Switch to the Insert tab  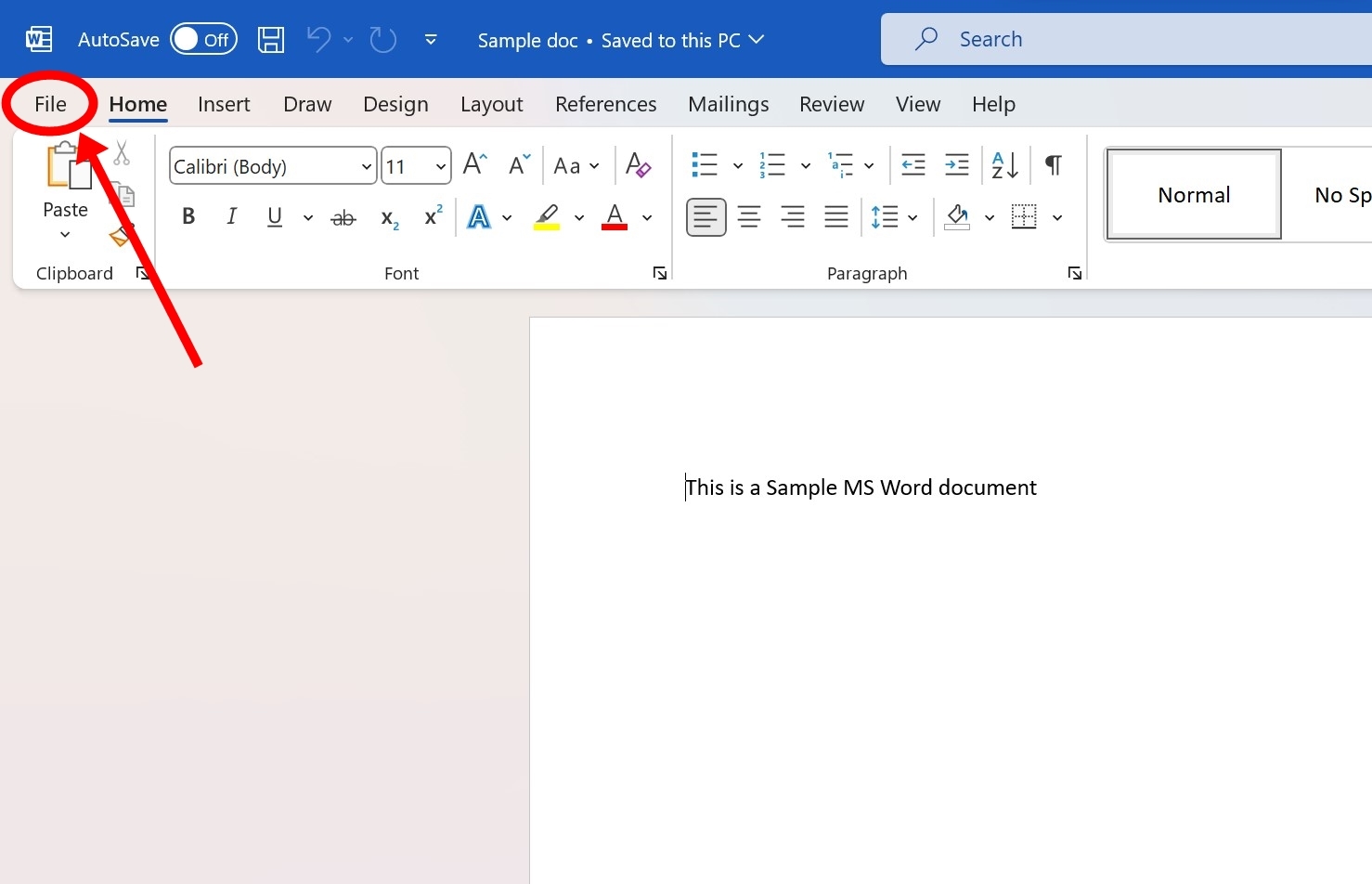point(224,104)
